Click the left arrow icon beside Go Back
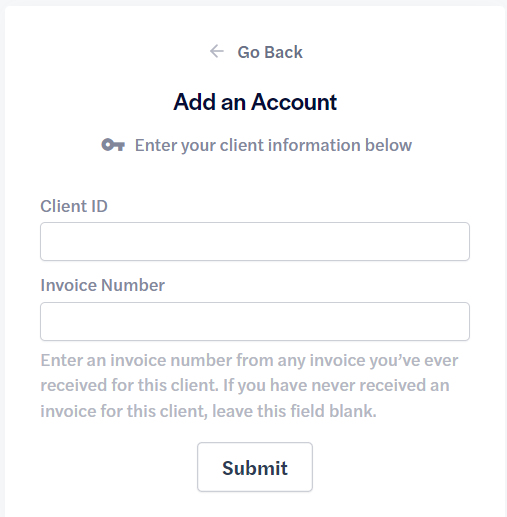507x517 pixels. coord(217,51)
